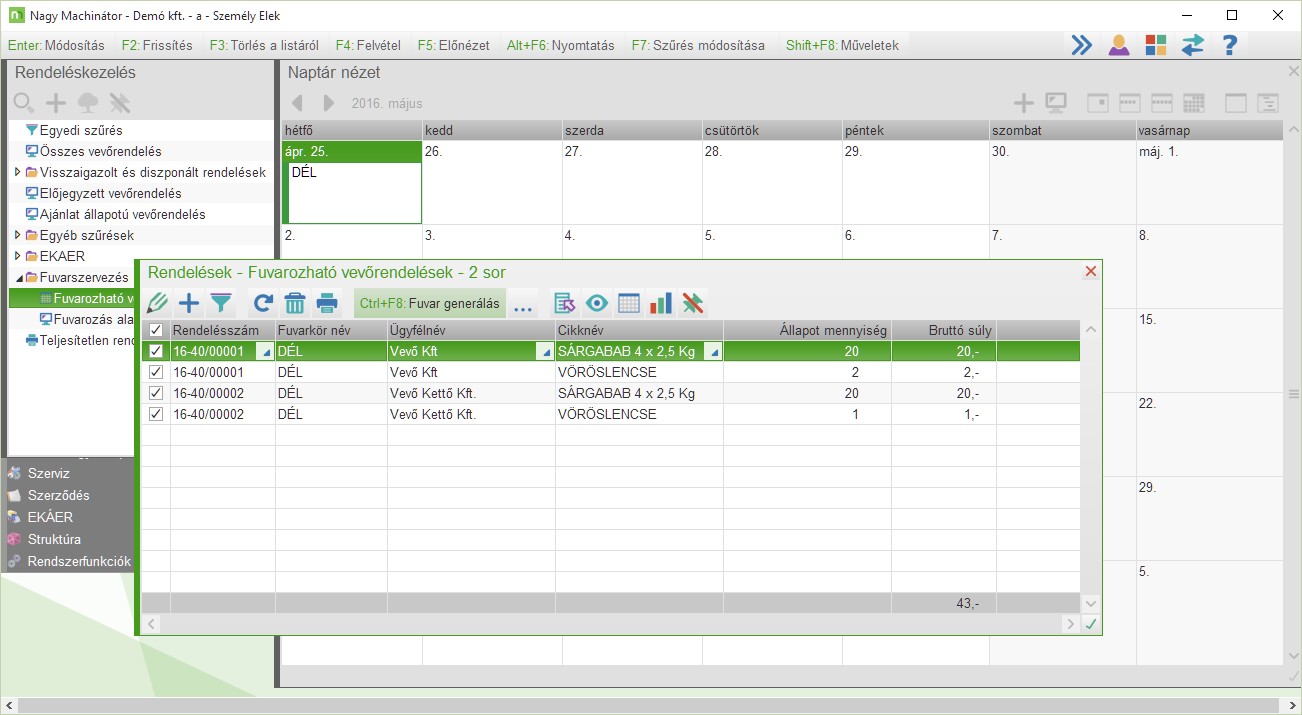The image size is (1302, 715).
Task: Click the tree icon in Rendeléskezelés panel
Action: click(88, 103)
